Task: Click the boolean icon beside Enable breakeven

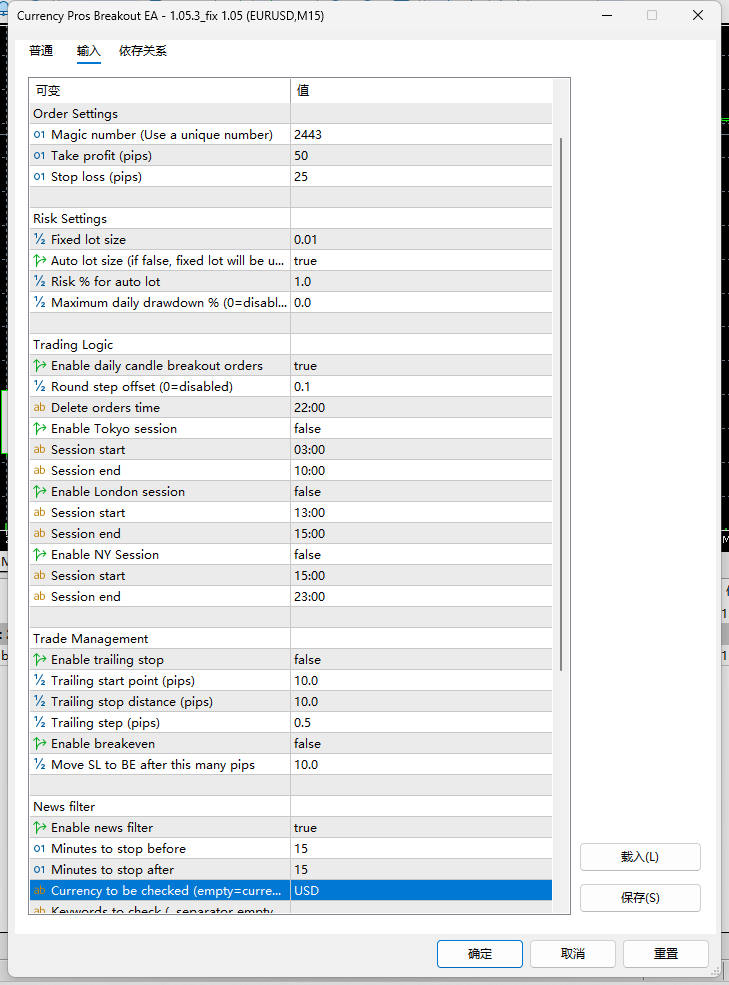Action: [40, 743]
